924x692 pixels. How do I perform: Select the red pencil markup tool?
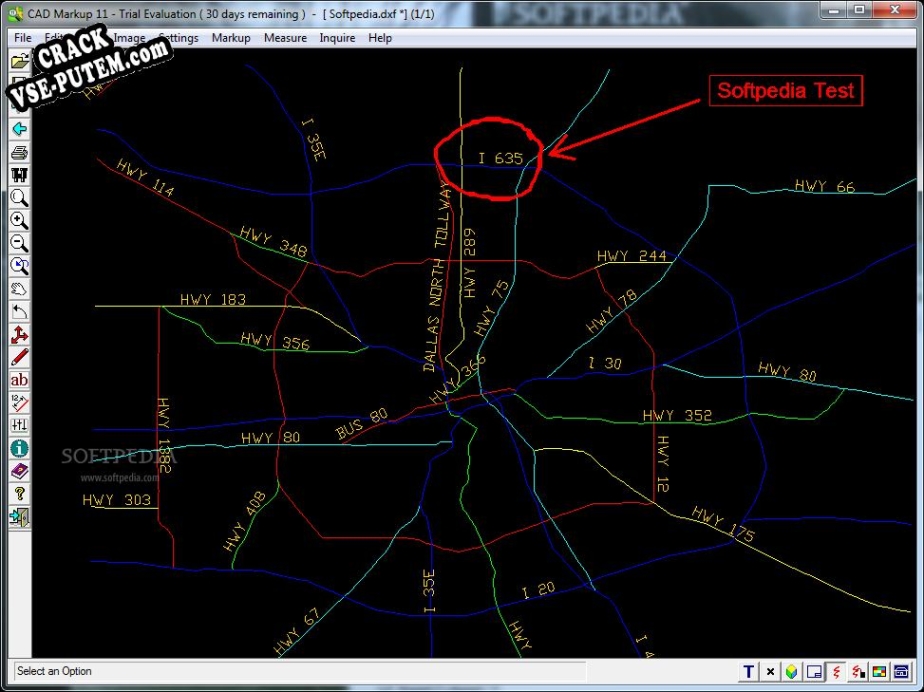(x=19, y=357)
